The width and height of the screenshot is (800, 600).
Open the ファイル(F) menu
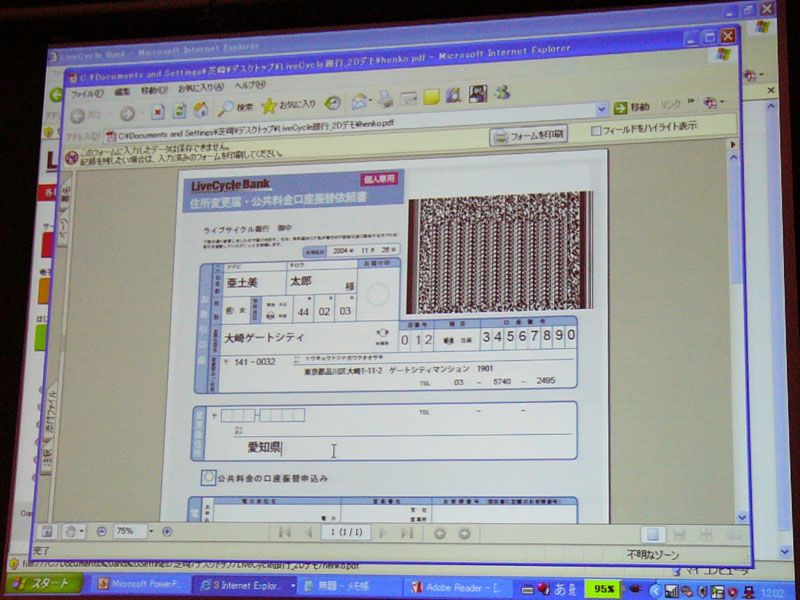[x=87, y=94]
